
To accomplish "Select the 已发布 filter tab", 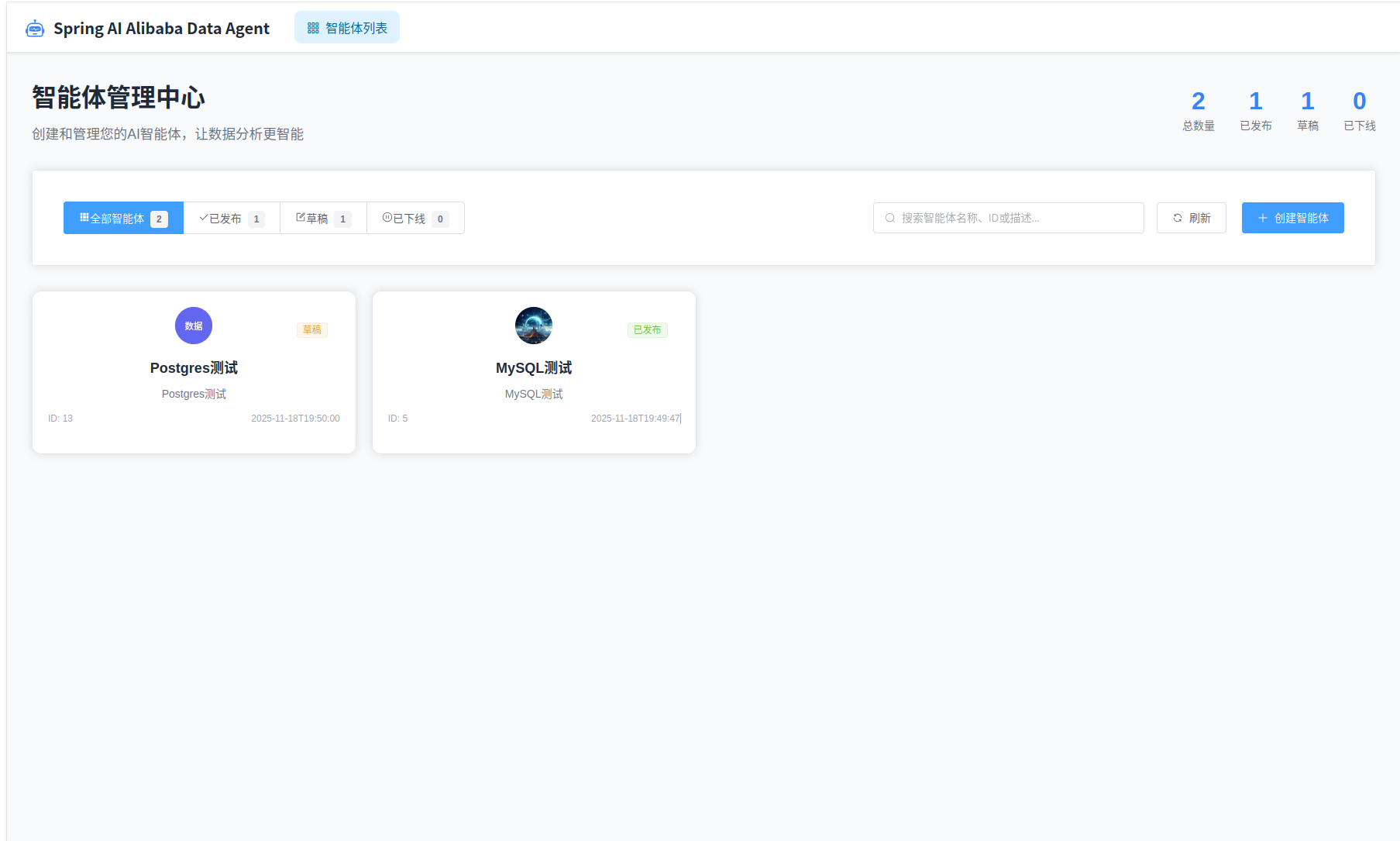I will click(230, 218).
